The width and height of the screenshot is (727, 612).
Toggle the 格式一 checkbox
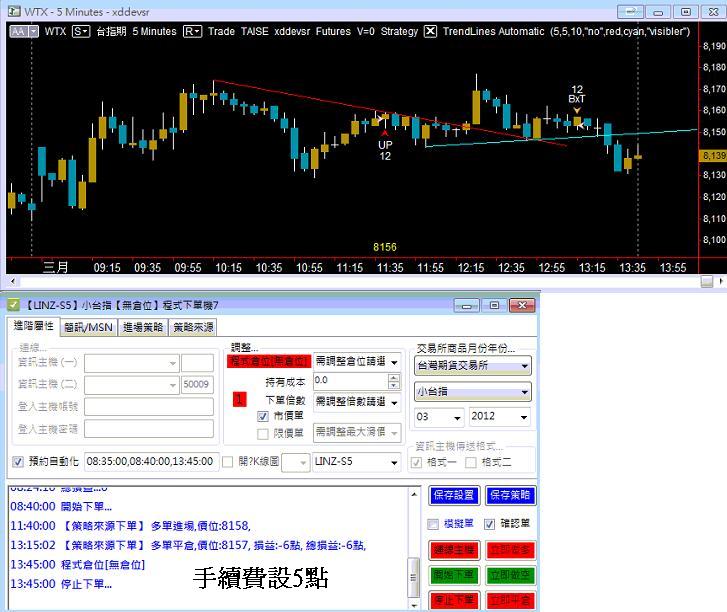point(416,463)
